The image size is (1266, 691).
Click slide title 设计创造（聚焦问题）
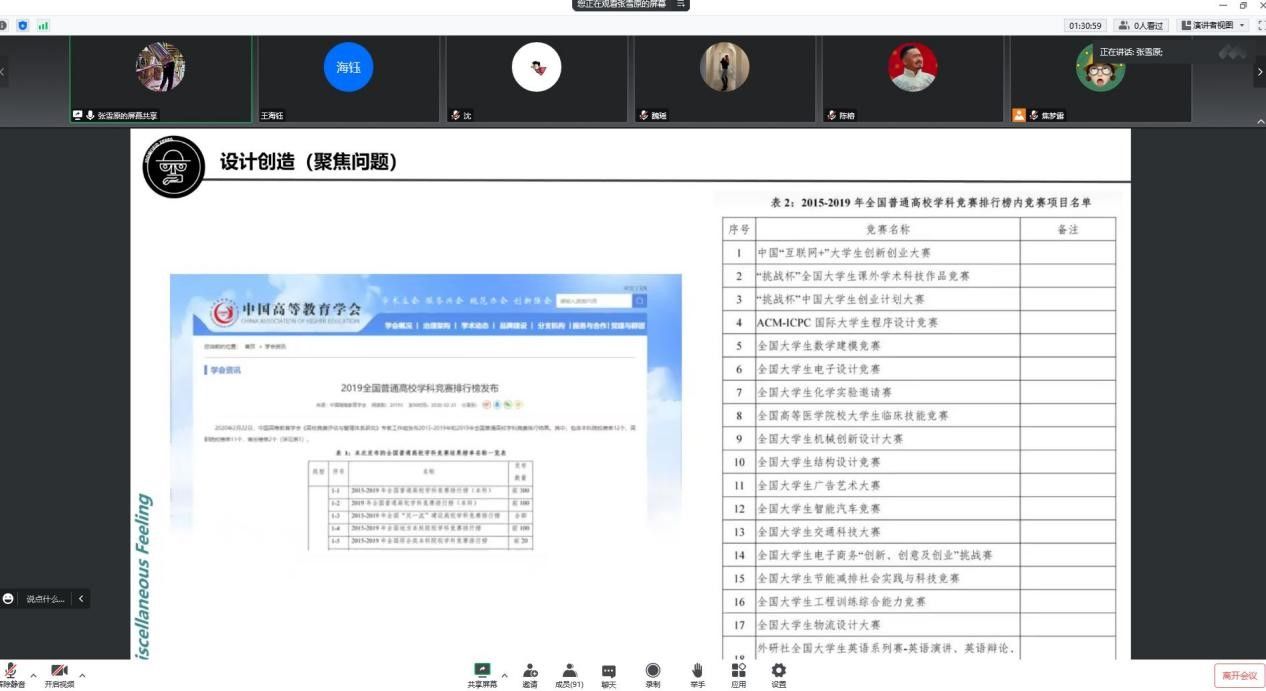308,161
